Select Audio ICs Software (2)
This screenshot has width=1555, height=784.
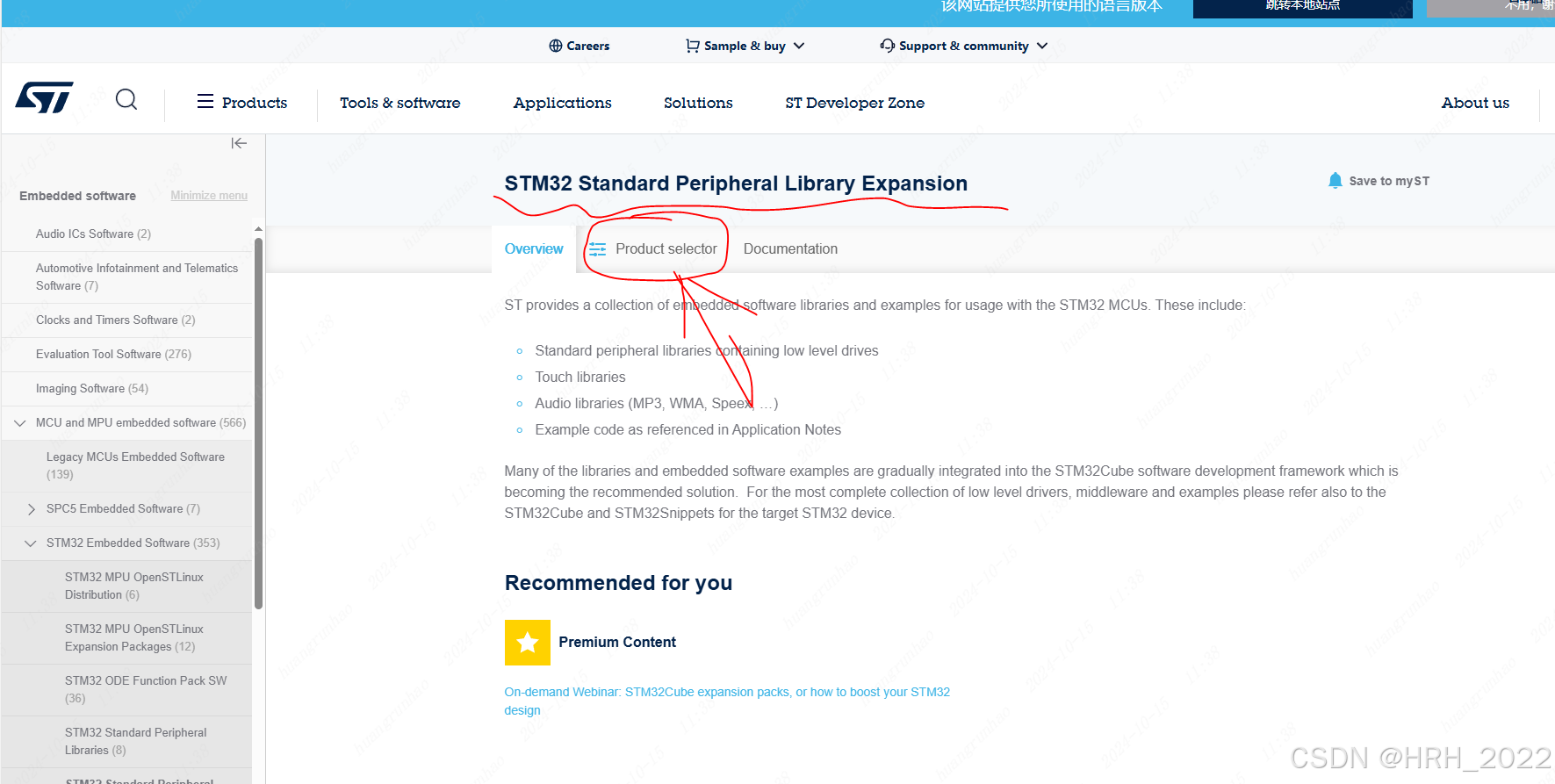point(93,234)
